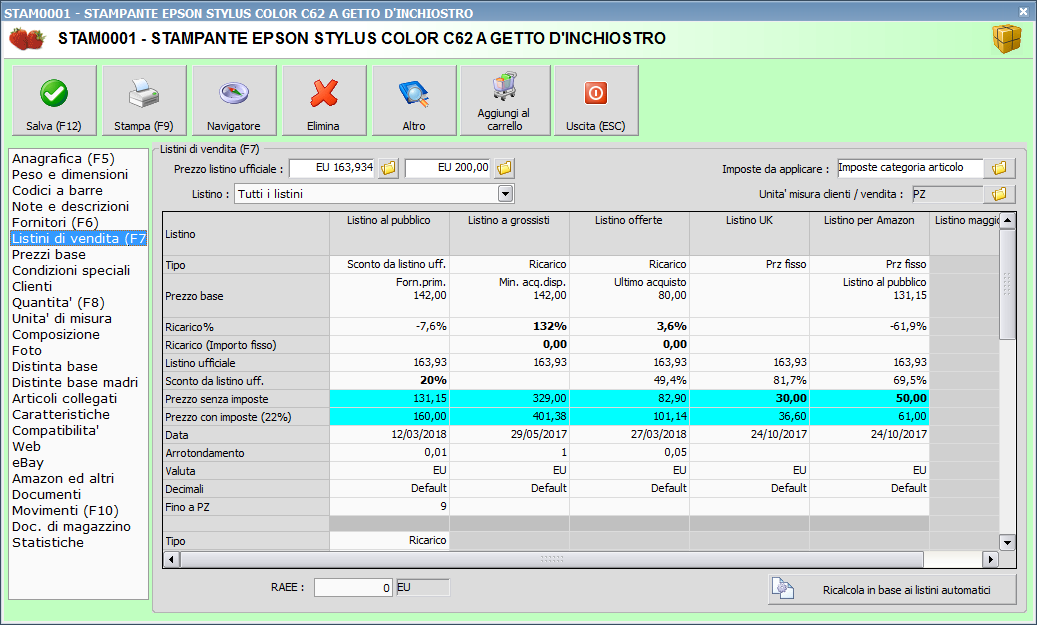Select the Listino al pubblico column header

click(389, 233)
